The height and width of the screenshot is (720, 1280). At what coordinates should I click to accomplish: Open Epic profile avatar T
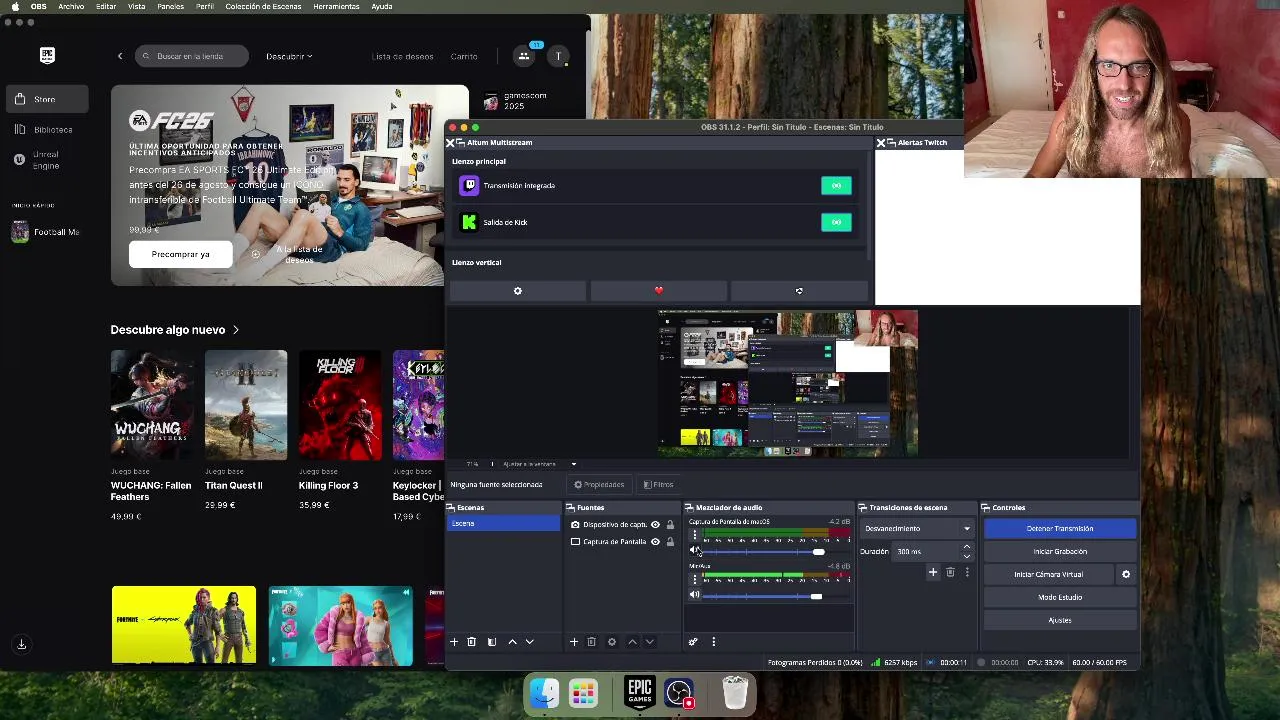[x=558, y=56]
